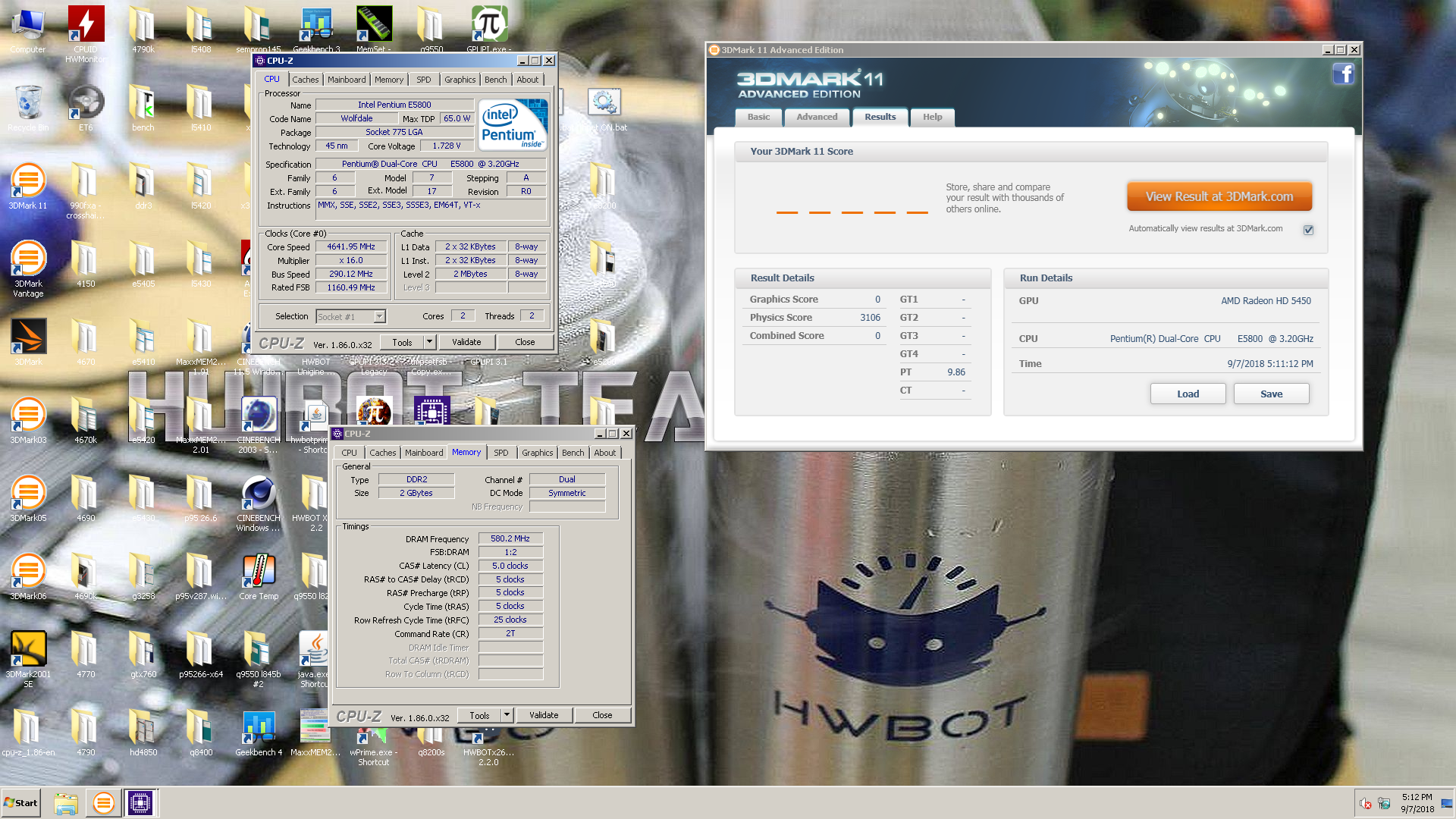Open the Geekbench 3 desktop icon
1456x819 pixels.
[x=316, y=30]
